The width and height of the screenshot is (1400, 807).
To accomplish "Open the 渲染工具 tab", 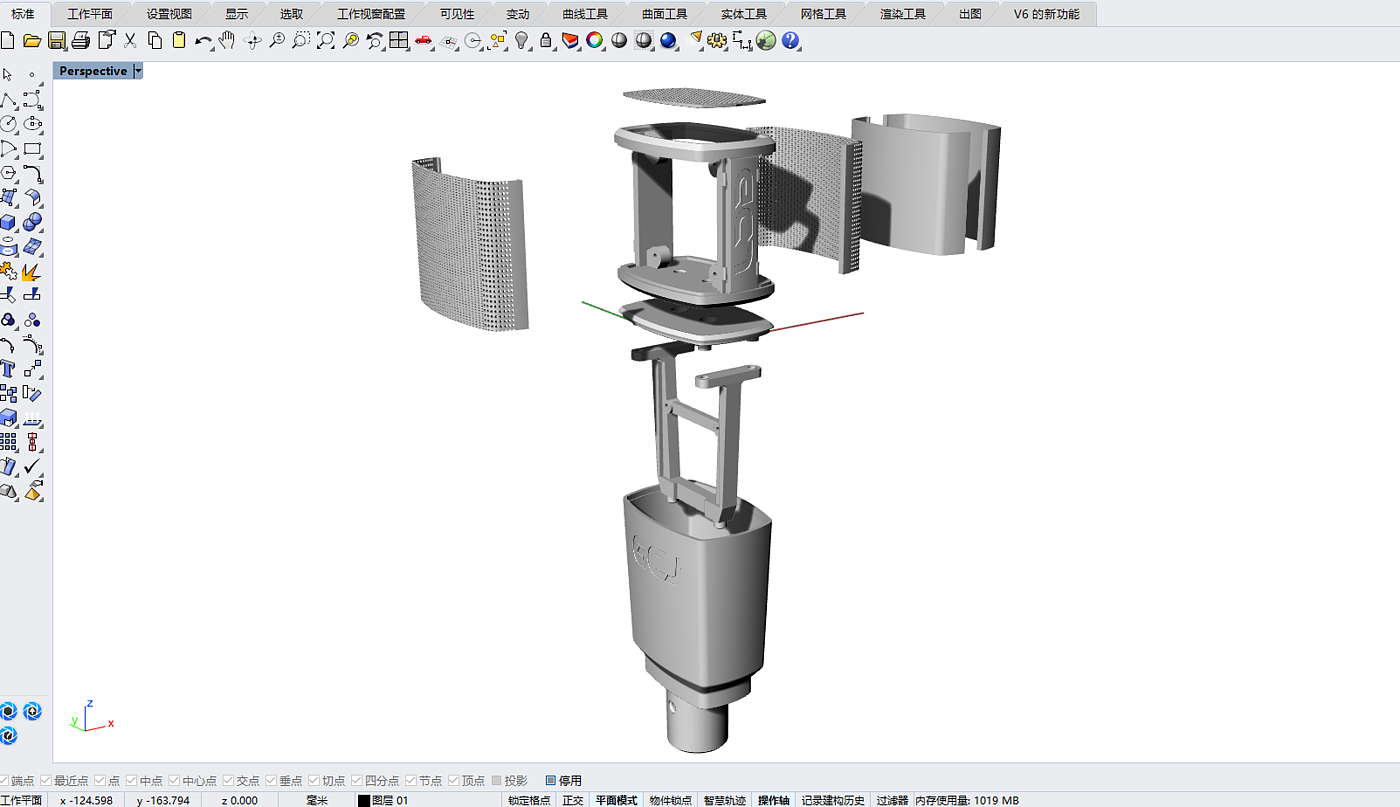I will pos(902,14).
